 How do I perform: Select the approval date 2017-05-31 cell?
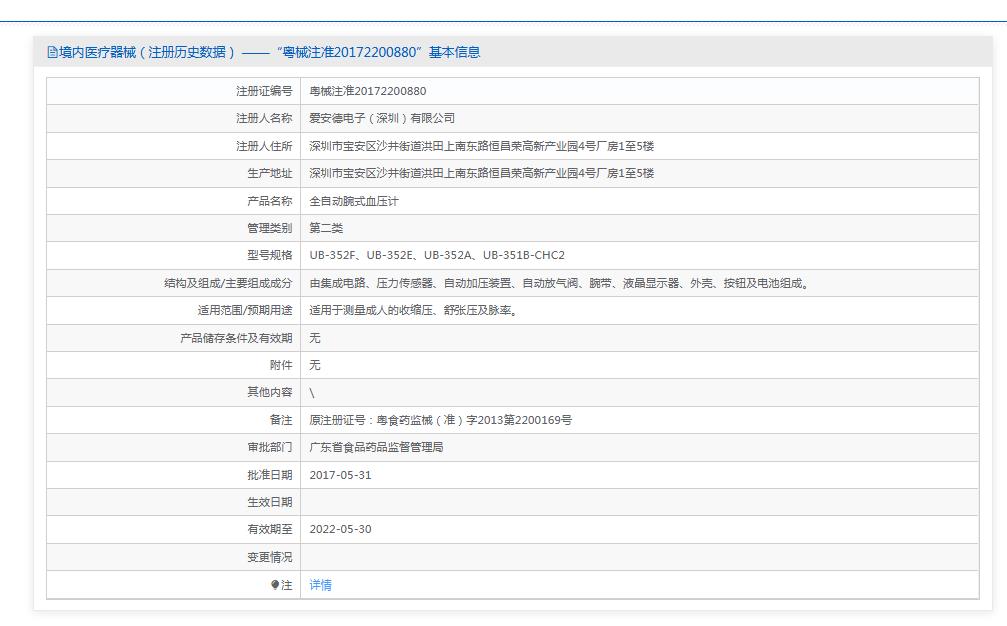(x=344, y=475)
